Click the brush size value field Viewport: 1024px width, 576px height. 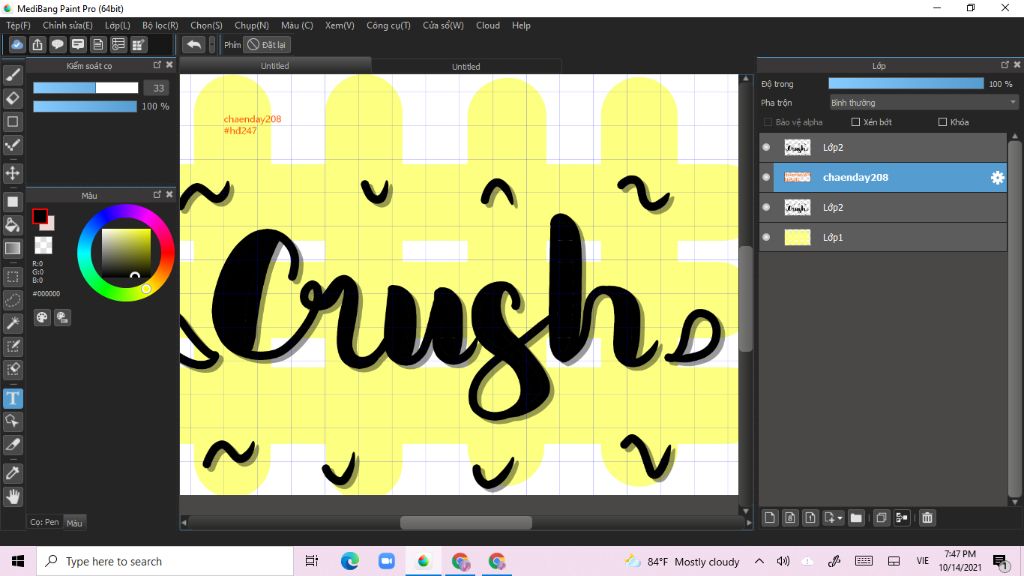pyautogui.click(x=158, y=88)
